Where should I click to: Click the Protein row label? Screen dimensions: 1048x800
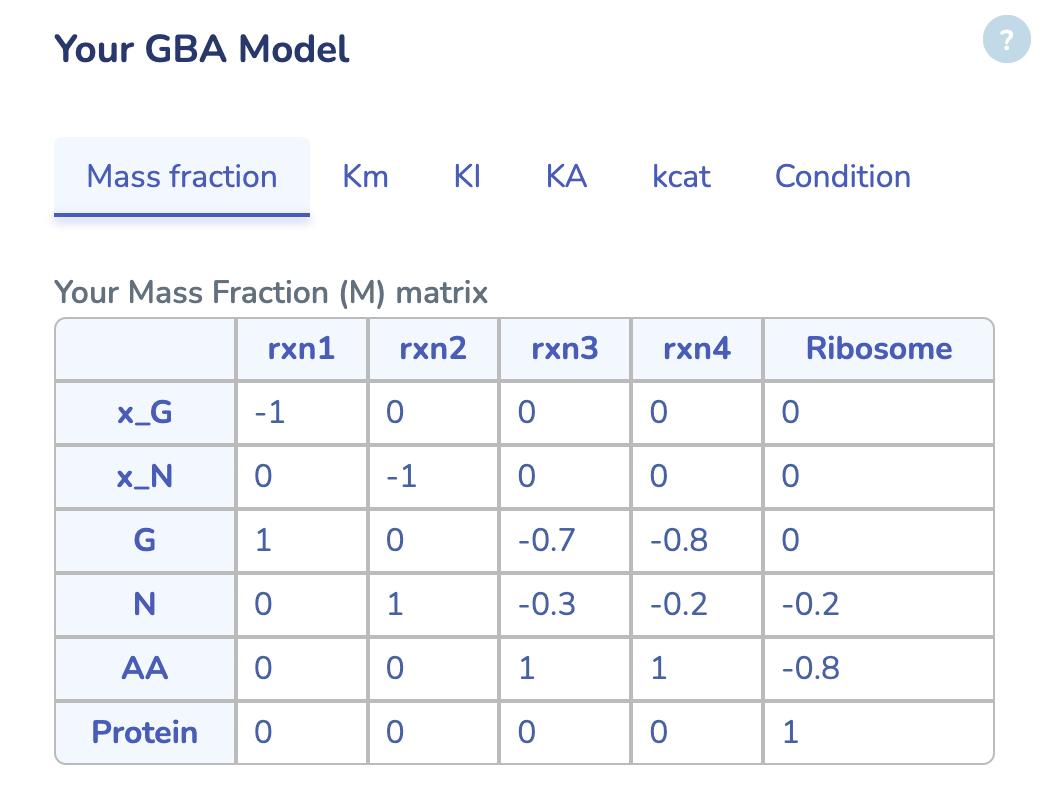point(144,732)
